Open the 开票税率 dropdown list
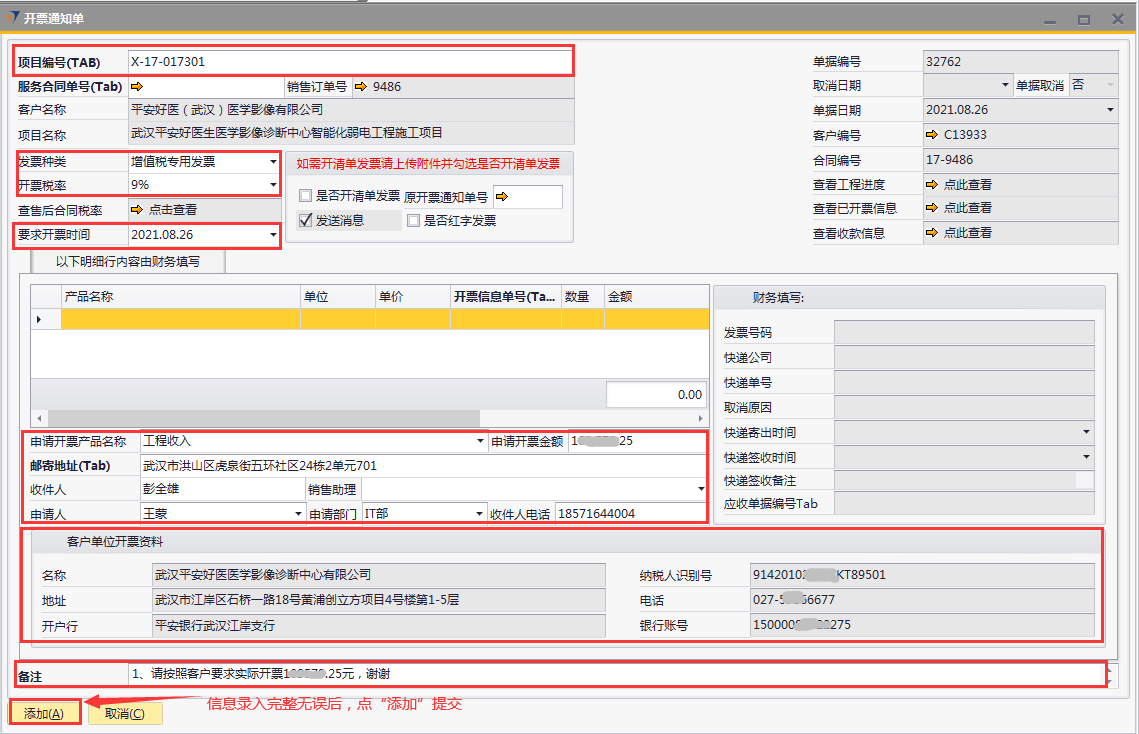1139x734 pixels. 271,185
